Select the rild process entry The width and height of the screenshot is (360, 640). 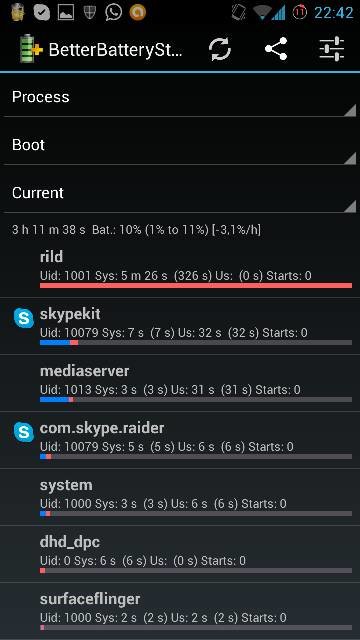(180, 269)
